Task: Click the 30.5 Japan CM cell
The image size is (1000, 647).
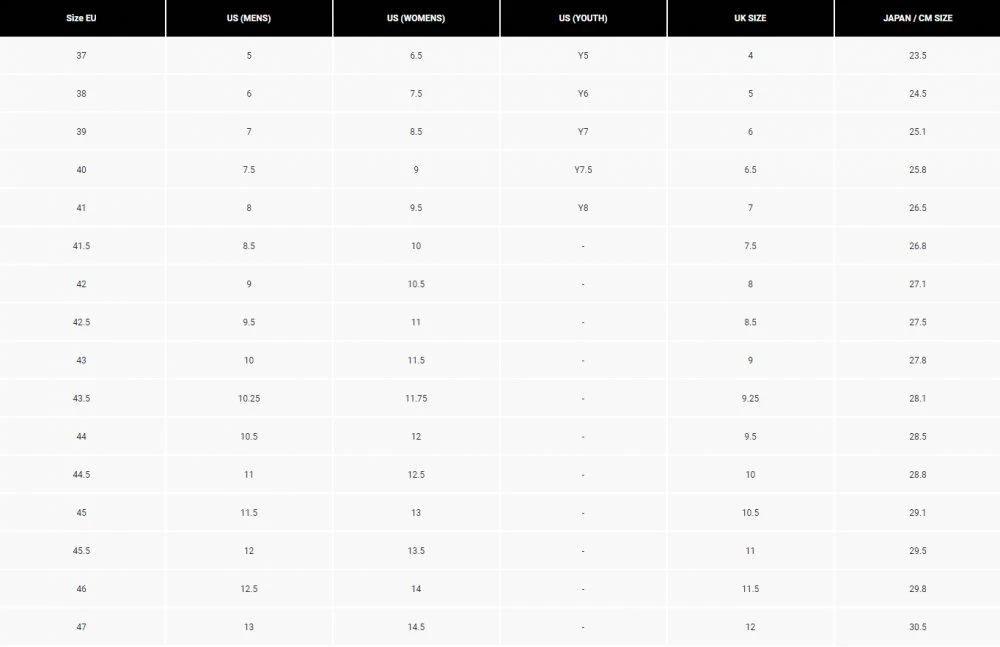Action: tap(917, 627)
